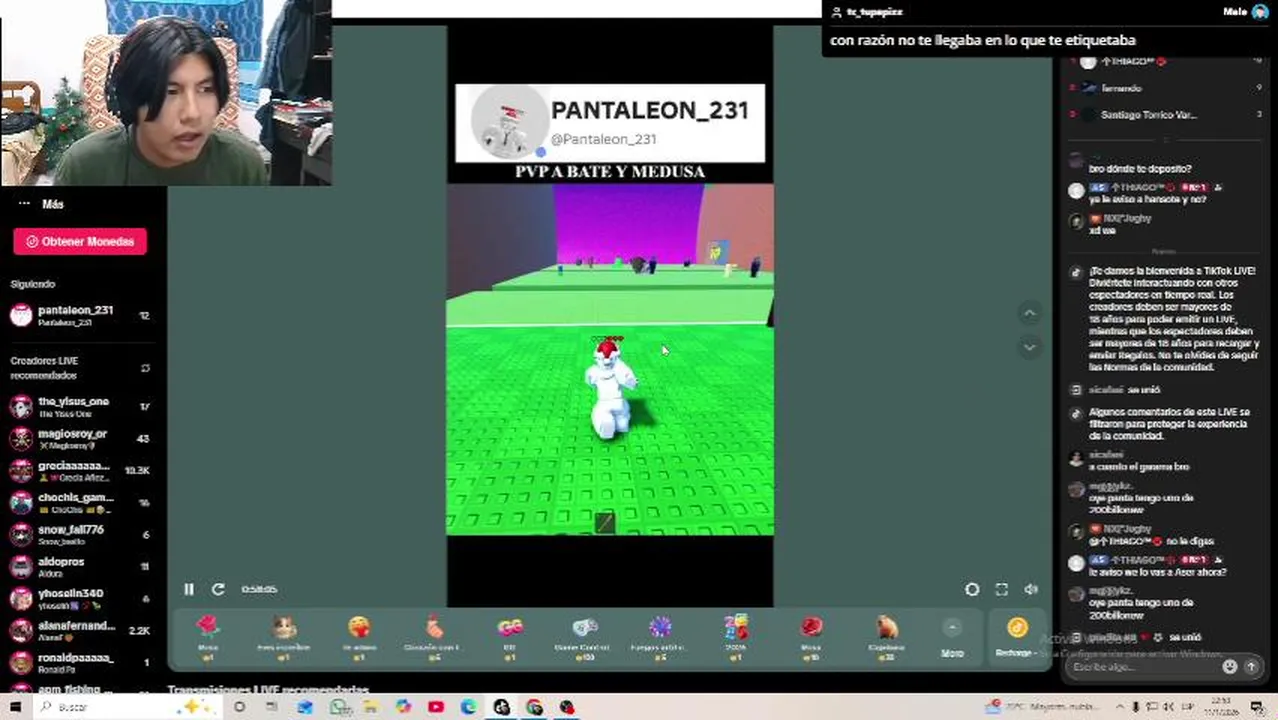Refresh recommended LIVE creators list

[x=145, y=368]
